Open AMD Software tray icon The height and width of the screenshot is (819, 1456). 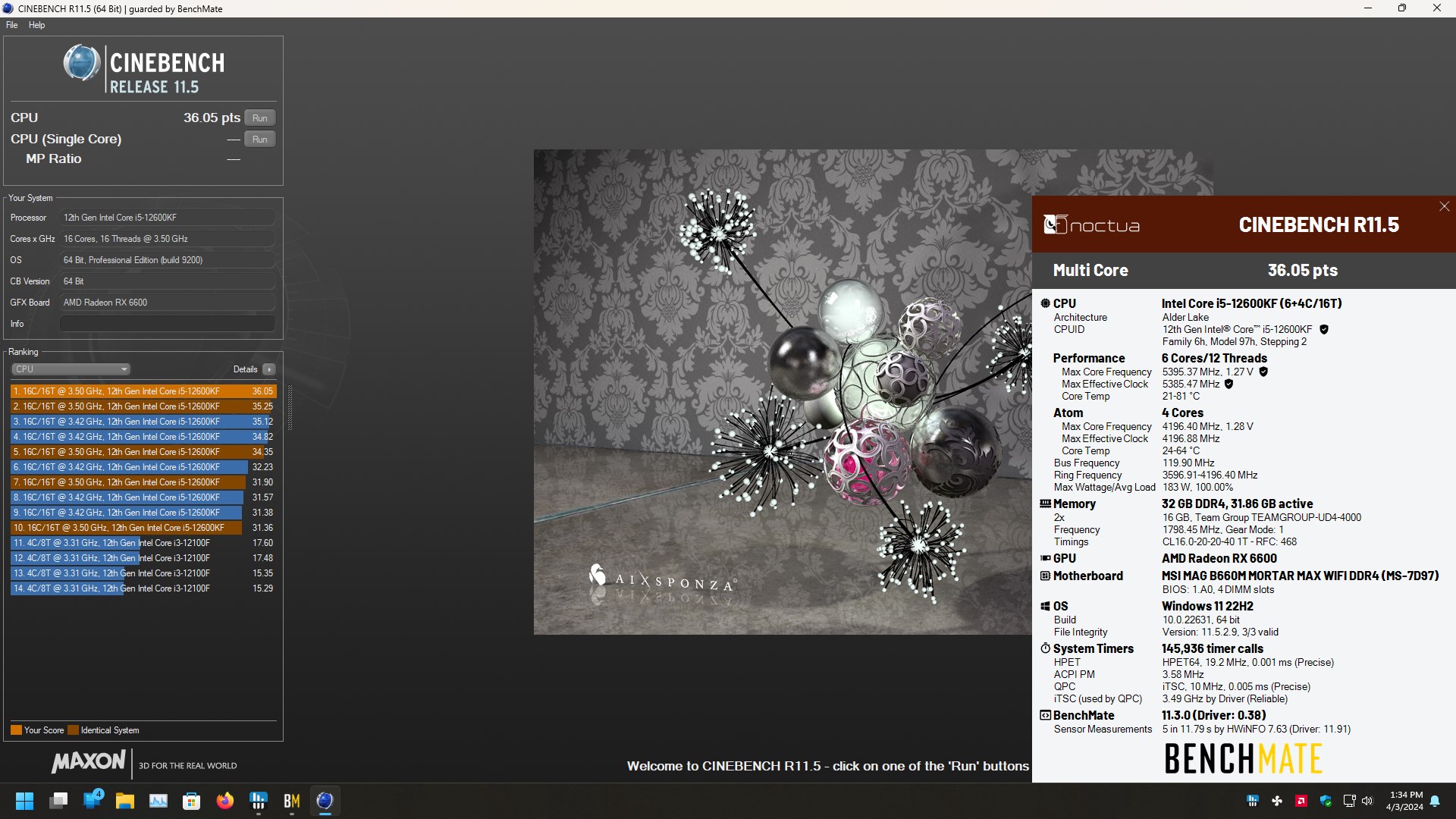(x=1301, y=801)
